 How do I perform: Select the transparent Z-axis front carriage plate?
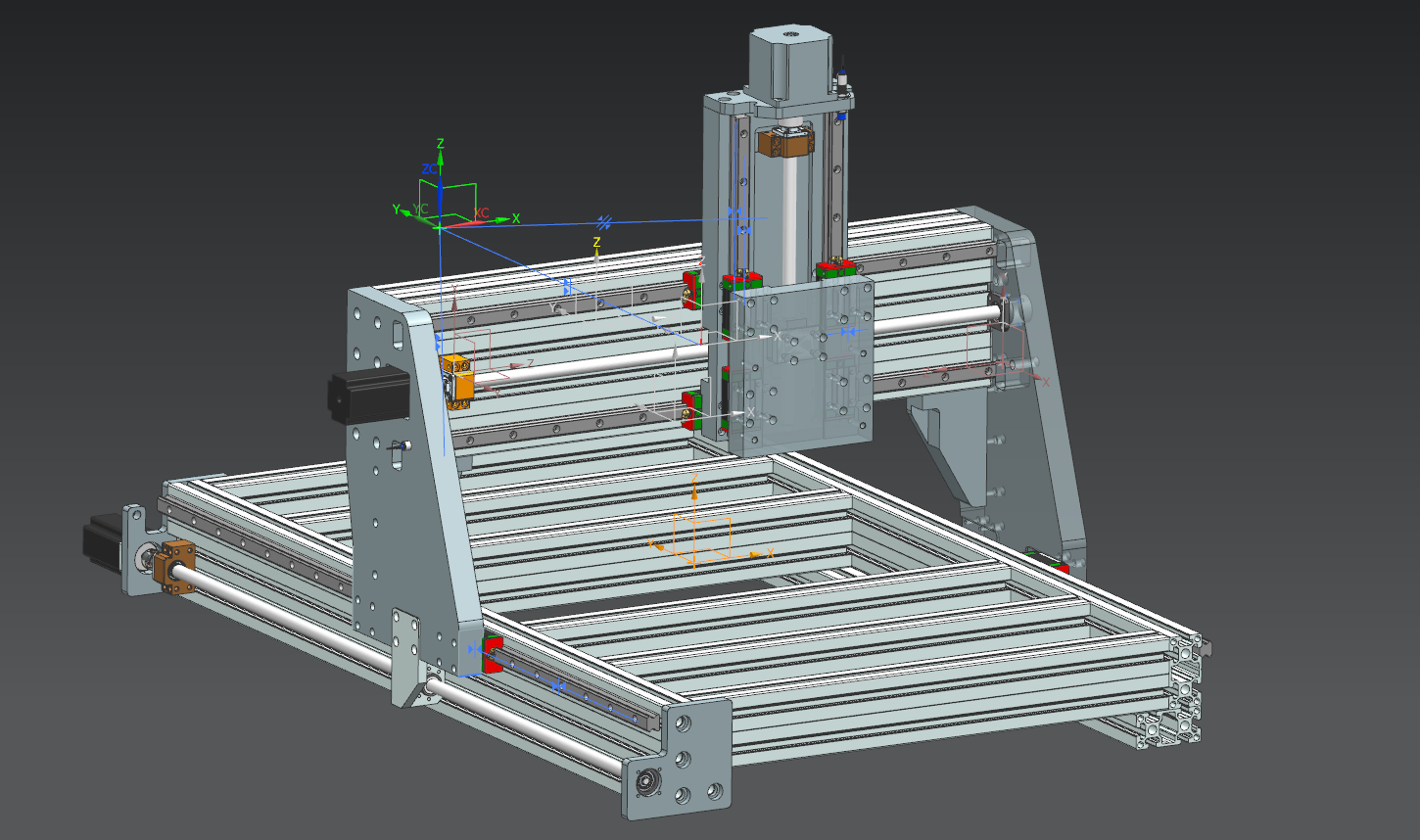(802, 364)
